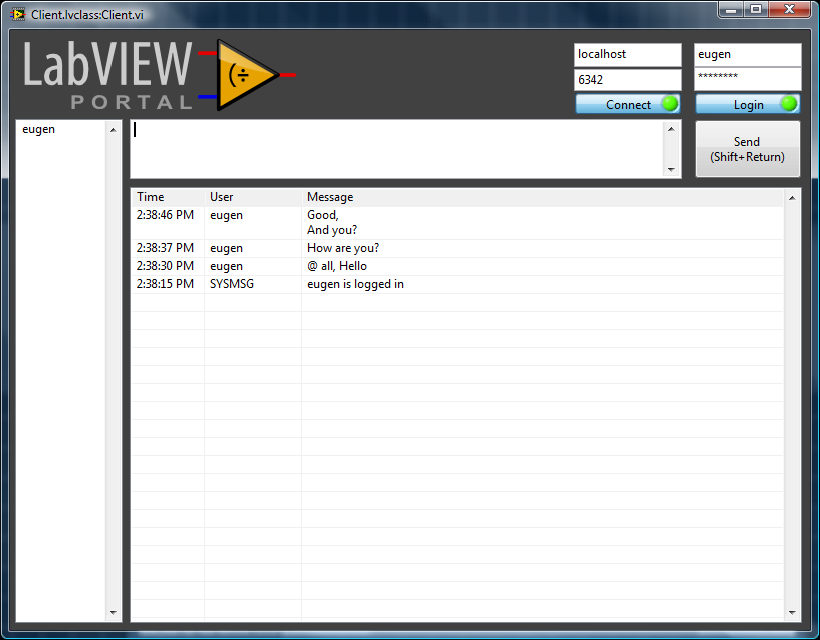Click the orange LabVIEW Portal triangle logo

[x=246, y=75]
